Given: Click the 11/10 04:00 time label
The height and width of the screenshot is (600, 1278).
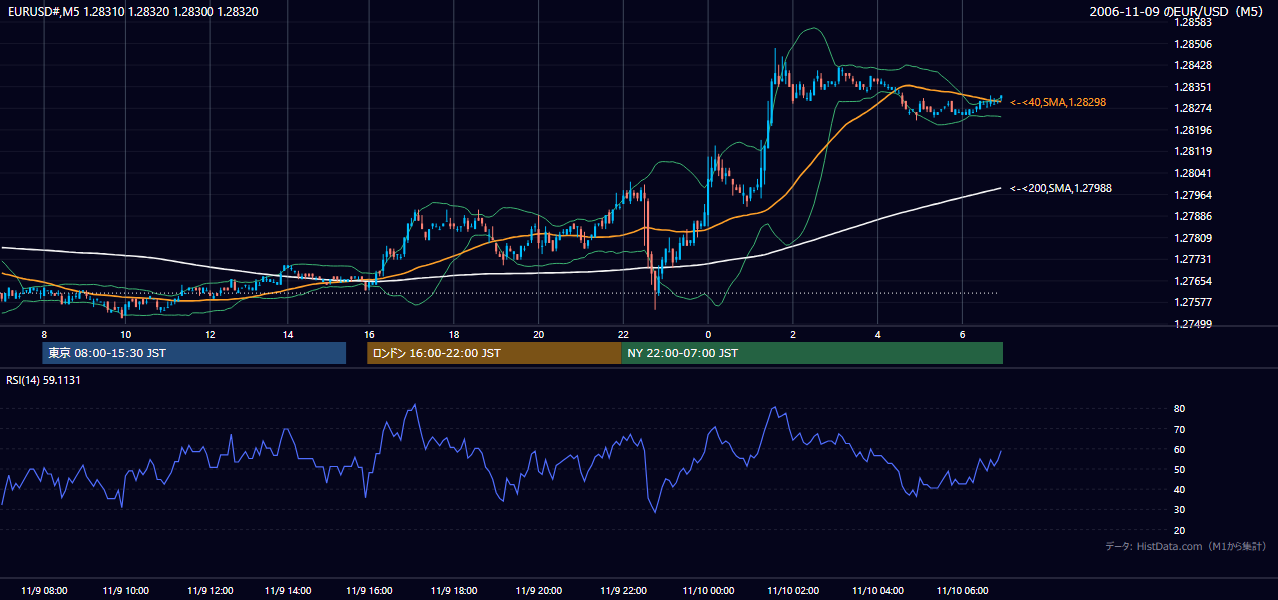Looking at the screenshot, I should (878, 590).
